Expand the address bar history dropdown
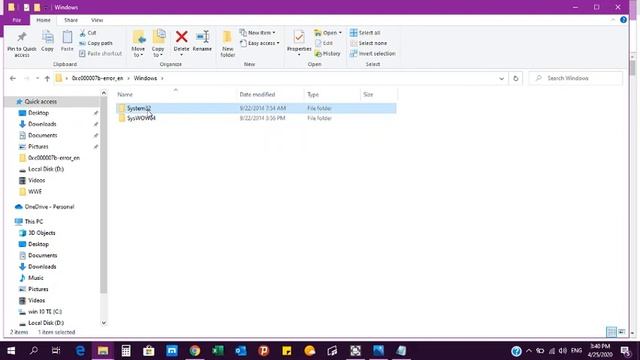Image resolution: width=640 pixels, height=360 pixels. (501, 78)
